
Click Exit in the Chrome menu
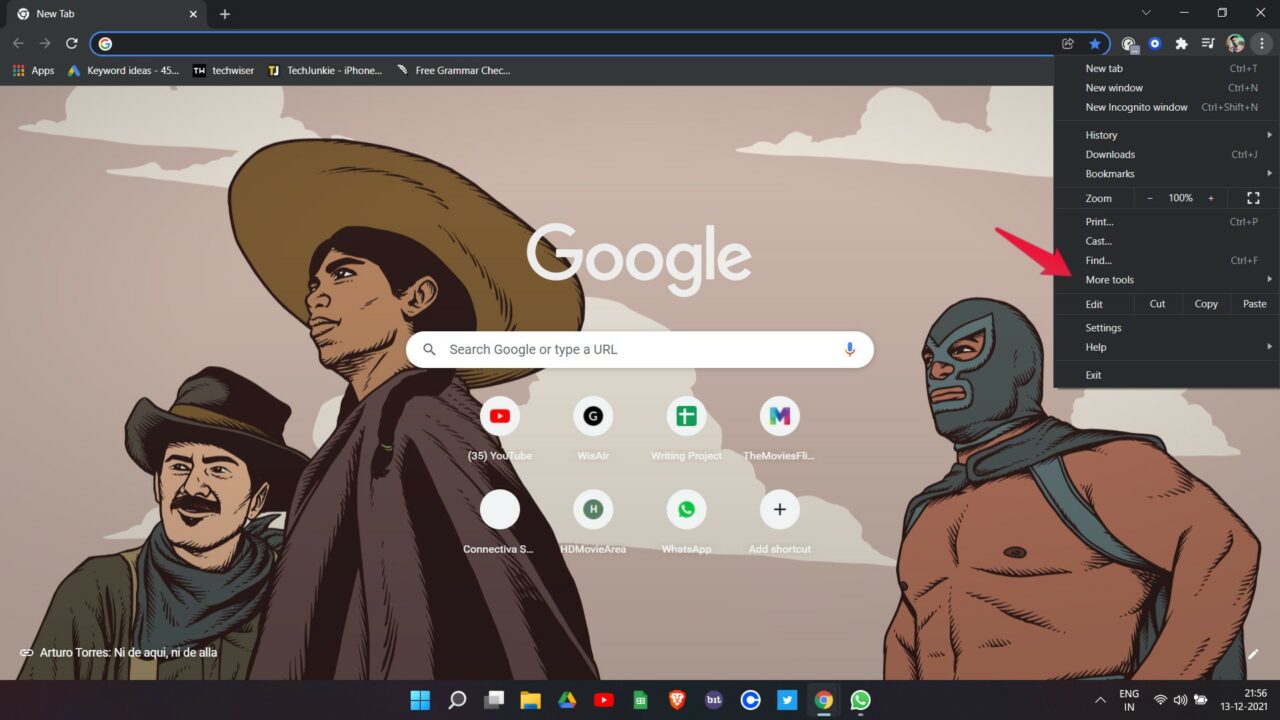click(x=1166, y=375)
